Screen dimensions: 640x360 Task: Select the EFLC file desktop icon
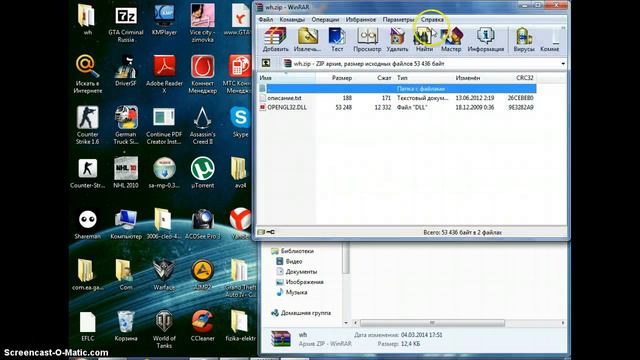pos(87,326)
